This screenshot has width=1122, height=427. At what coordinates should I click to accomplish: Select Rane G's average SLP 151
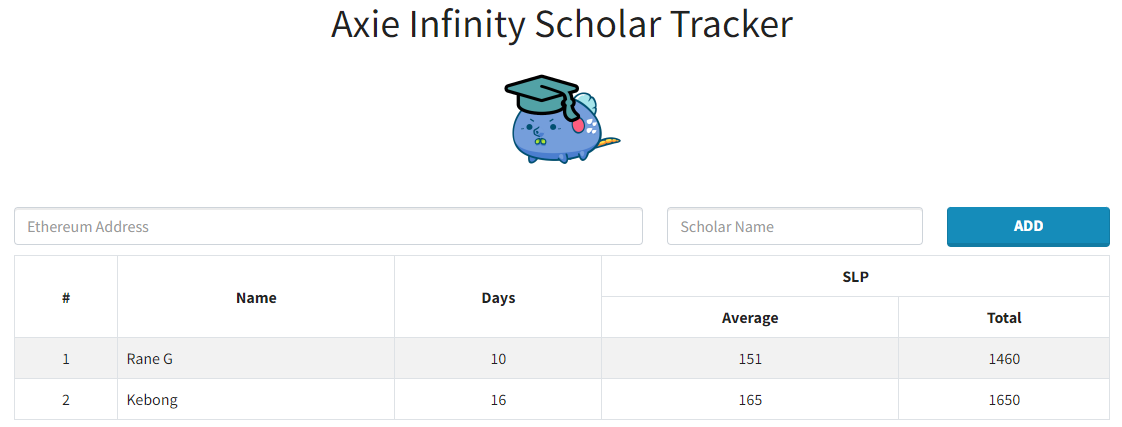click(750, 359)
